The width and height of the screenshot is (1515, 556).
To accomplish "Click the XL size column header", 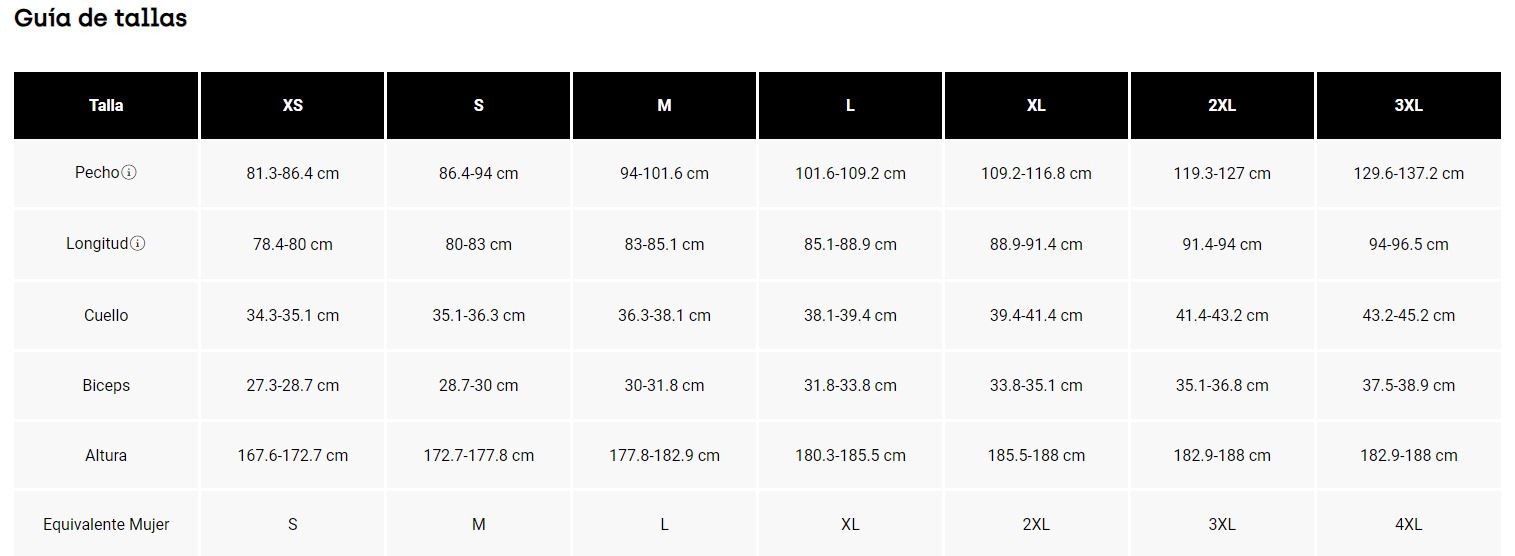I will point(1036,105).
